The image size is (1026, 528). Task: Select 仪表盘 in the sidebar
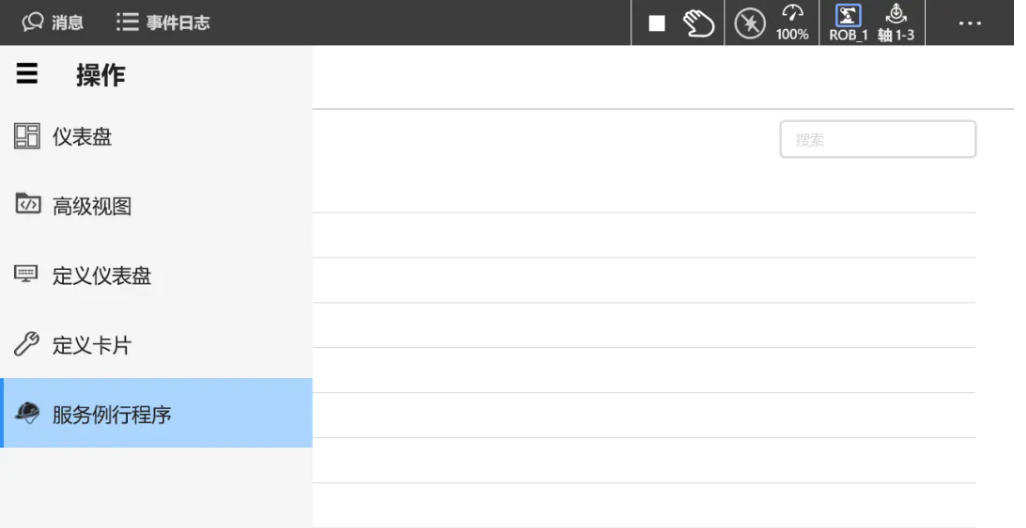82,137
